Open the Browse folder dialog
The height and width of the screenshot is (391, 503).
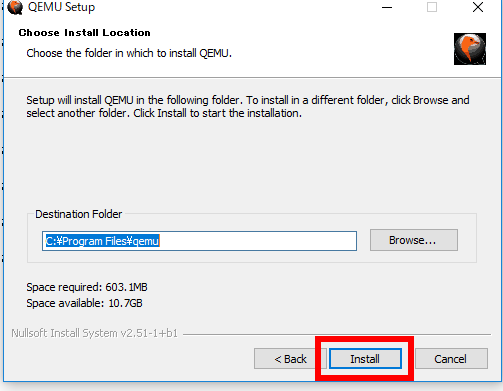click(414, 240)
